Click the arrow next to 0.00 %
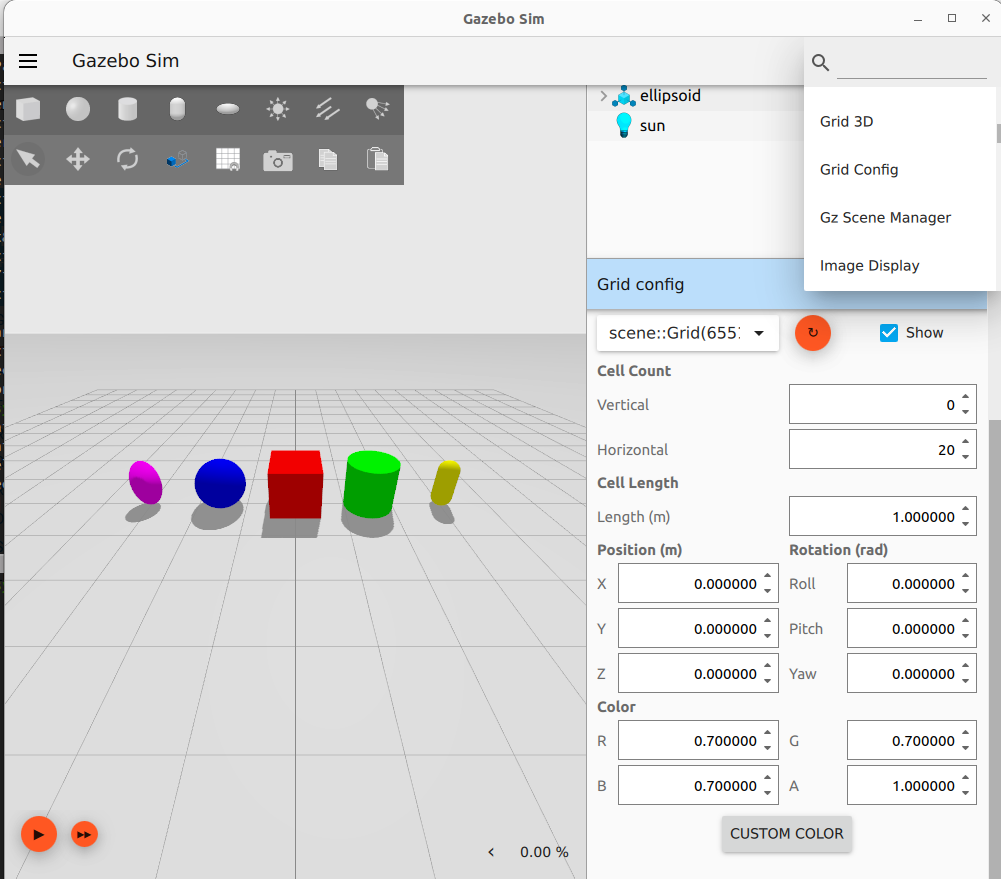 click(x=491, y=852)
